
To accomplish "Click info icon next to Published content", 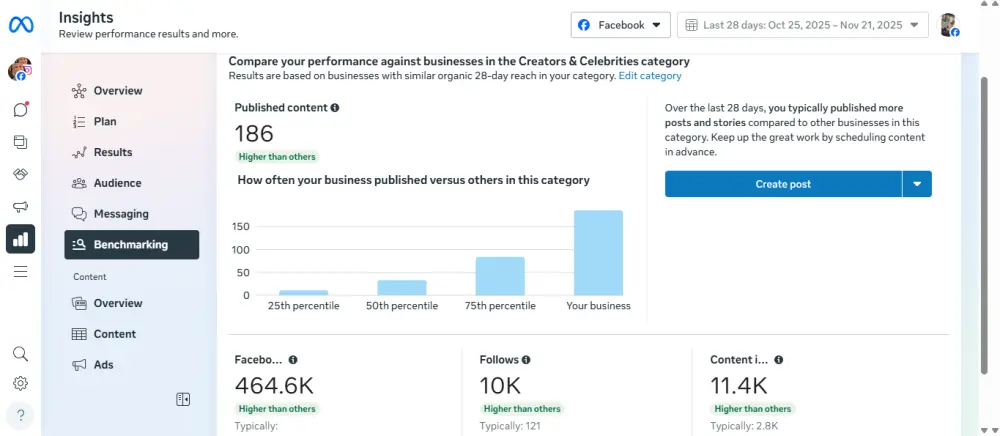I will click(335, 108).
